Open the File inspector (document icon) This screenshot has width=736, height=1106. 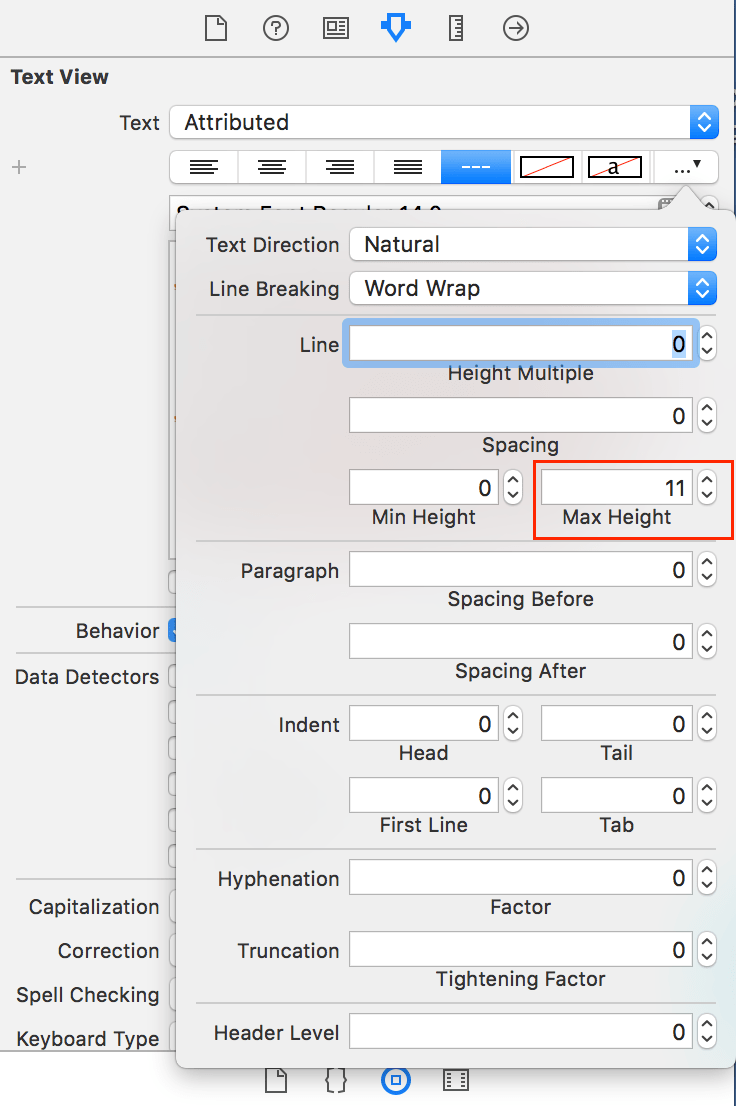click(215, 28)
